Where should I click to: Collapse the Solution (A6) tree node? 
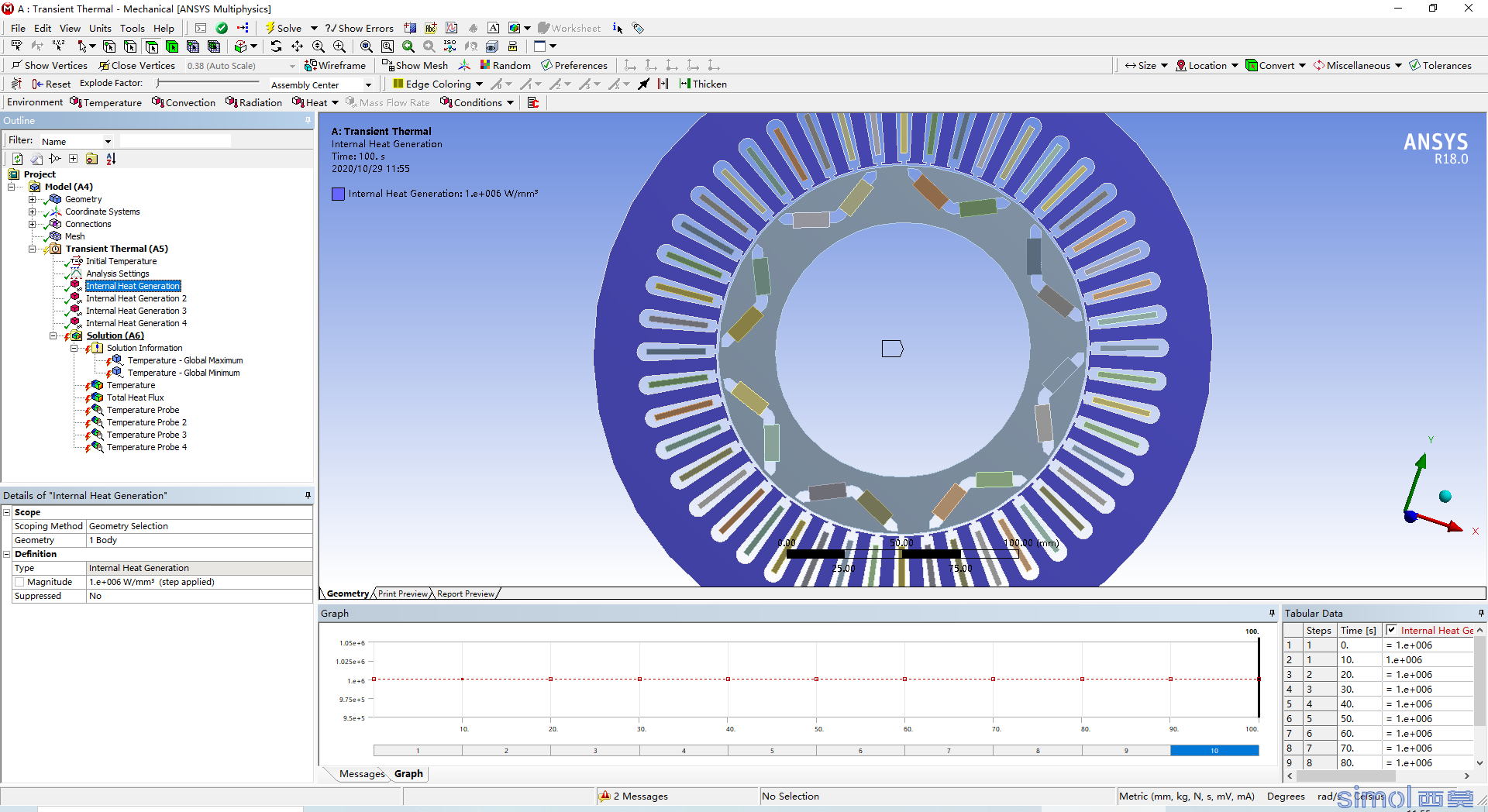click(x=53, y=335)
